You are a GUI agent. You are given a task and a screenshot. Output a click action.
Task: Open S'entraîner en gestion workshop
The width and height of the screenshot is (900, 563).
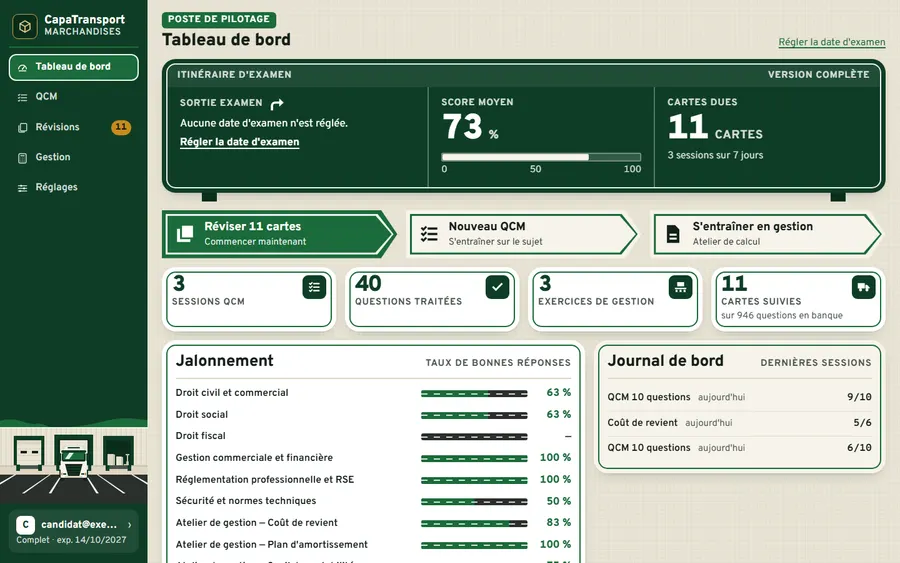tap(767, 234)
